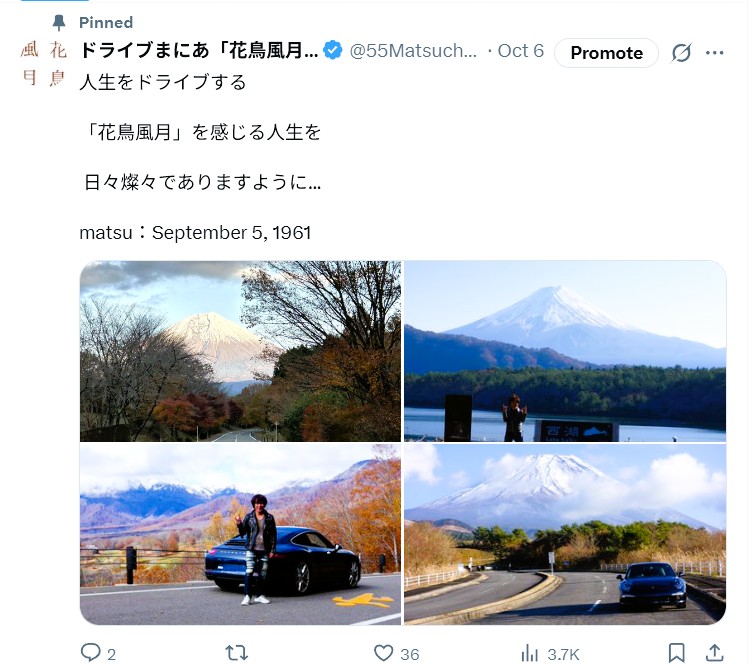Open the lake and Mount Fuji photo
The width and height of the screenshot is (749, 664).
click(x=565, y=351)
